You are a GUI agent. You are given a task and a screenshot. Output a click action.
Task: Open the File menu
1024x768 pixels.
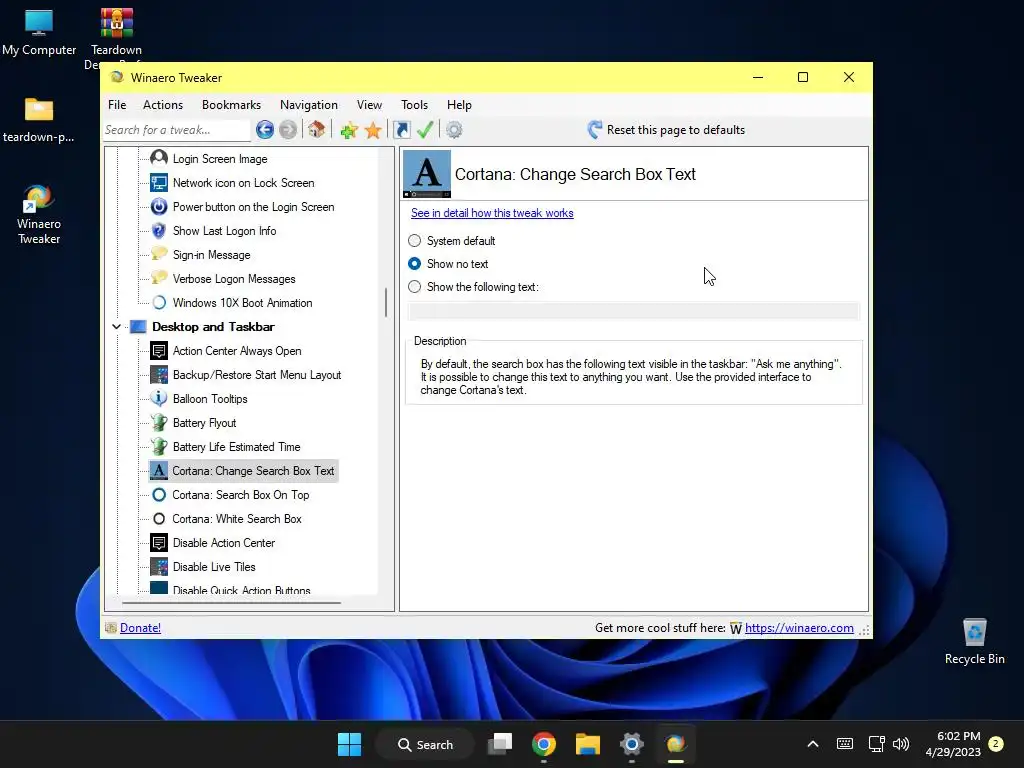click(x=117, y=105)
